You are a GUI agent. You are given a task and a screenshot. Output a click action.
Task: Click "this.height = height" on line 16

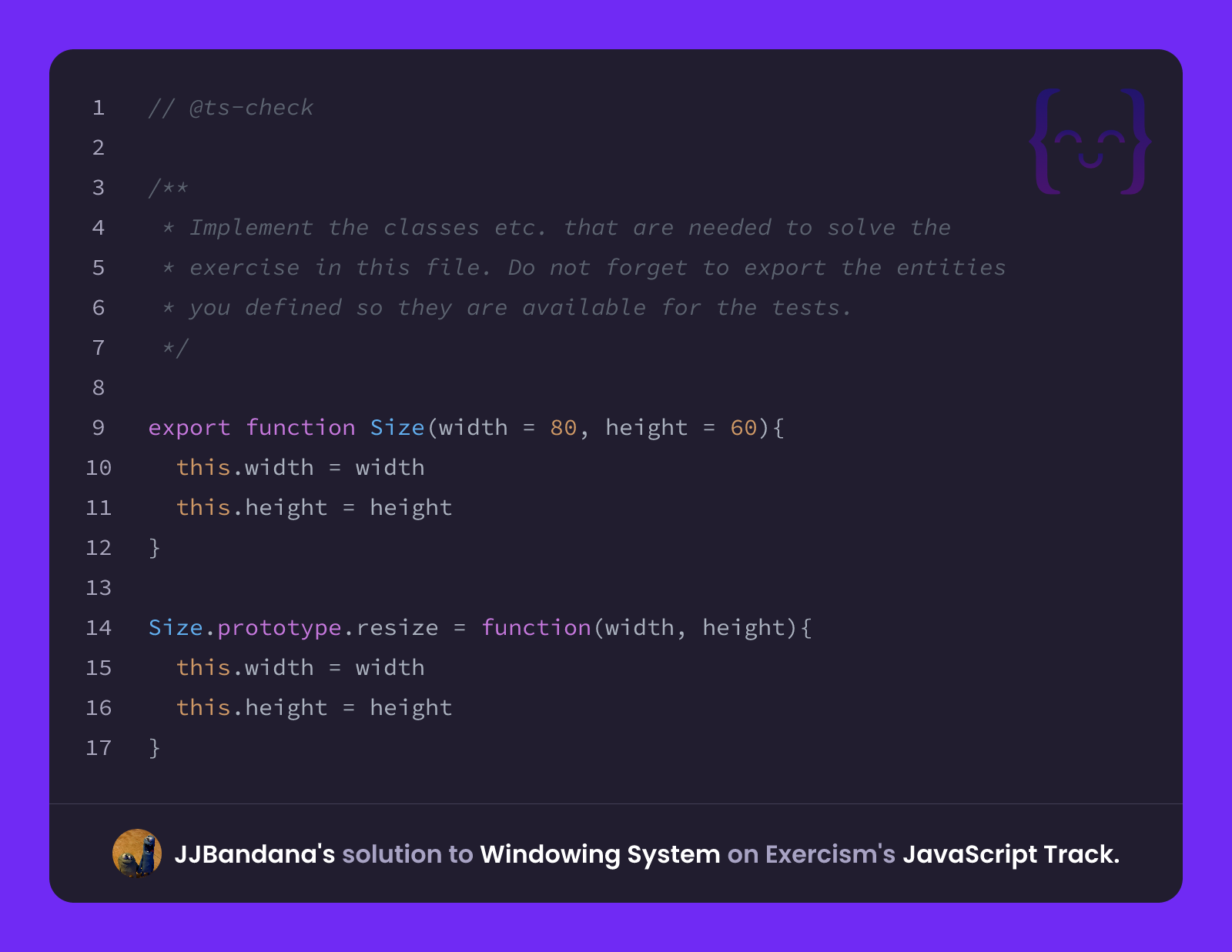click(x=314, y=709)
